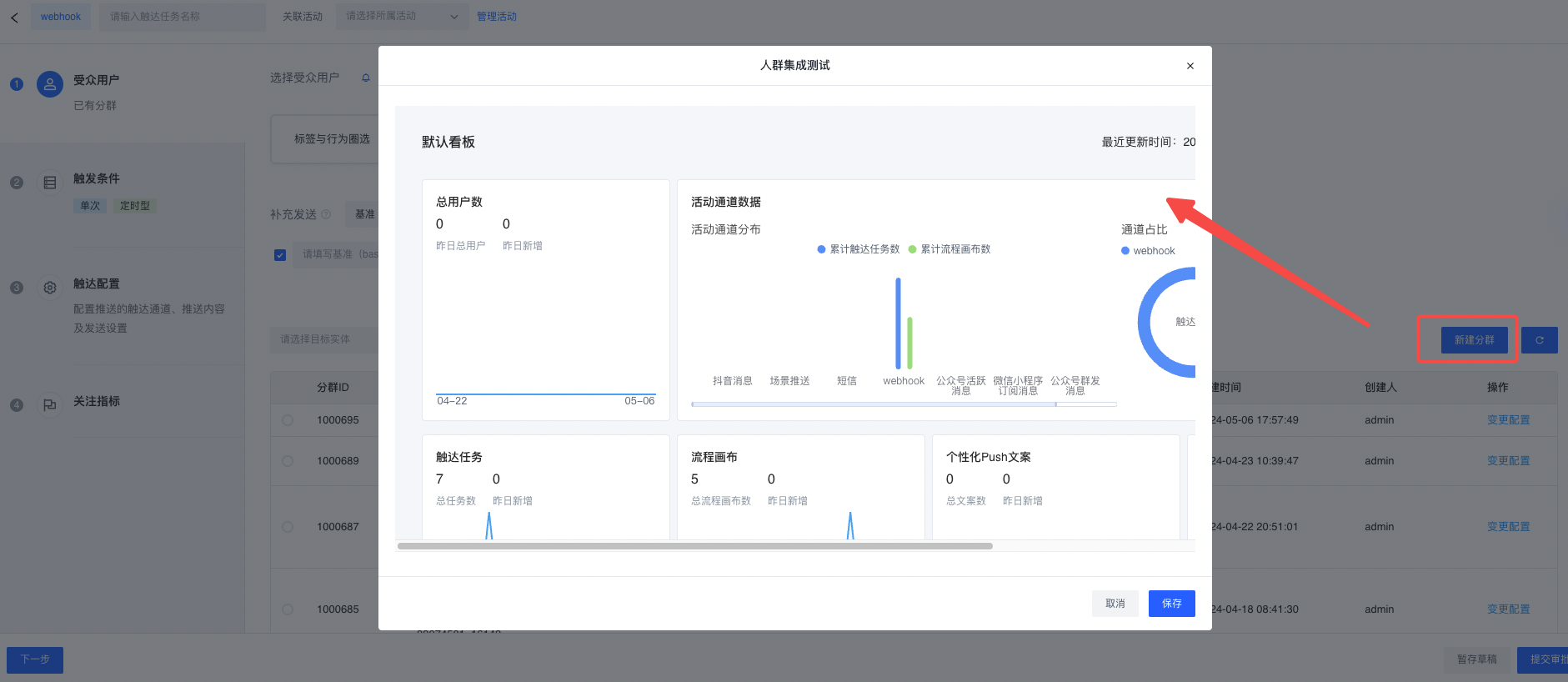Screen dimensions: 1568x682
Task: Toggle the checked 请填写基准 checkbox
Action: click(x=280, y=255)
